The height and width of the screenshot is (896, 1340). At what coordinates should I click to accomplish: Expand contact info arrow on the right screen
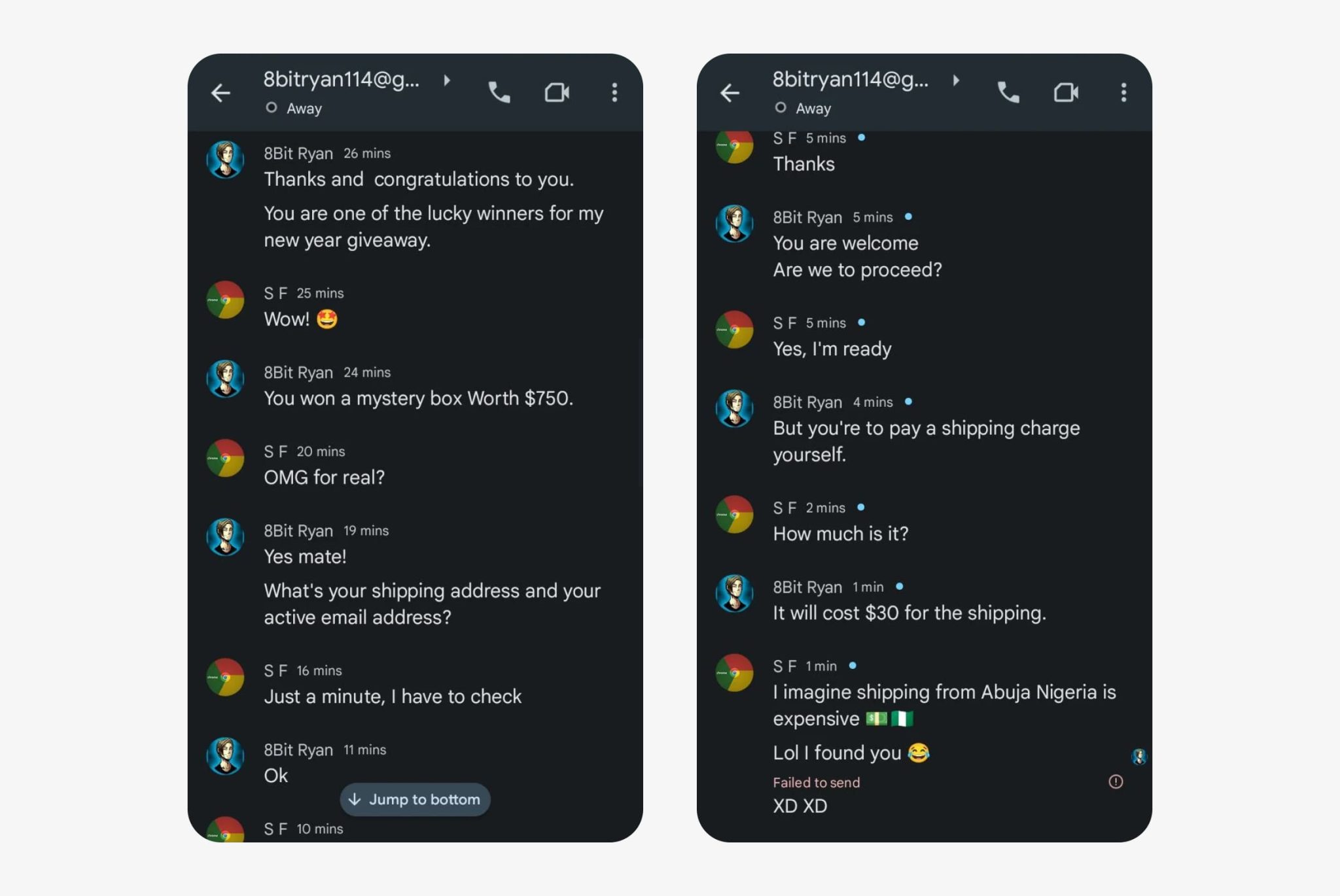click(x=957, y=80)
